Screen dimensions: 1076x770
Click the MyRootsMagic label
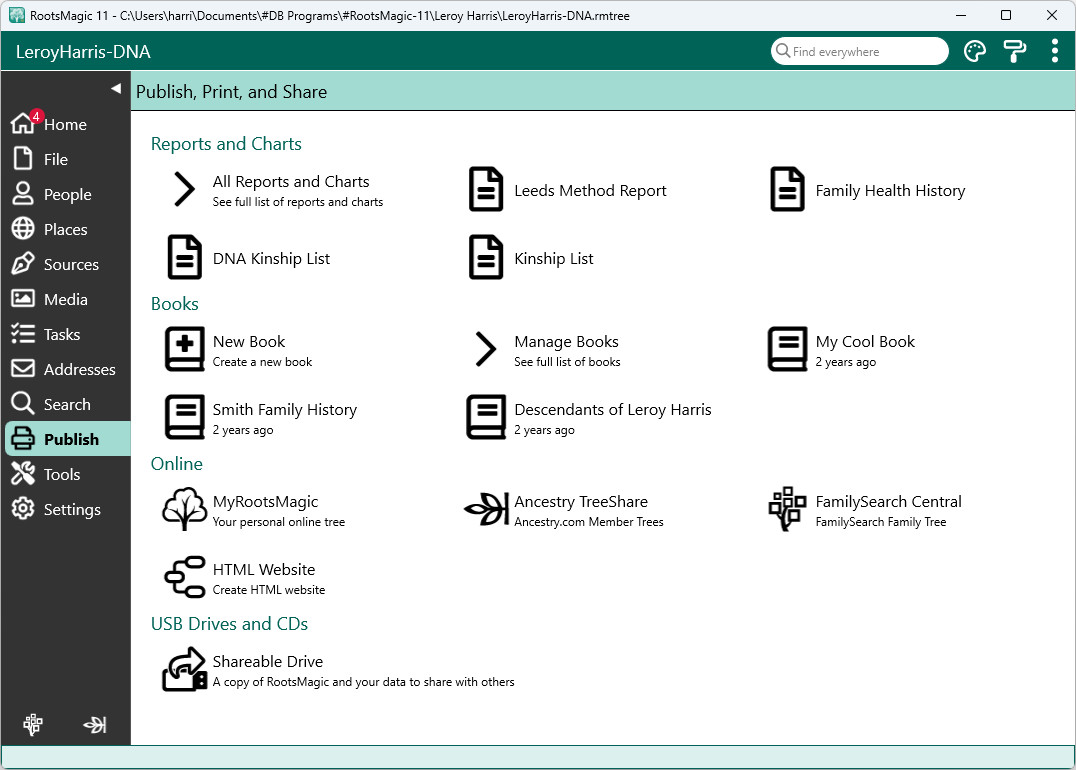coord(266,501)
